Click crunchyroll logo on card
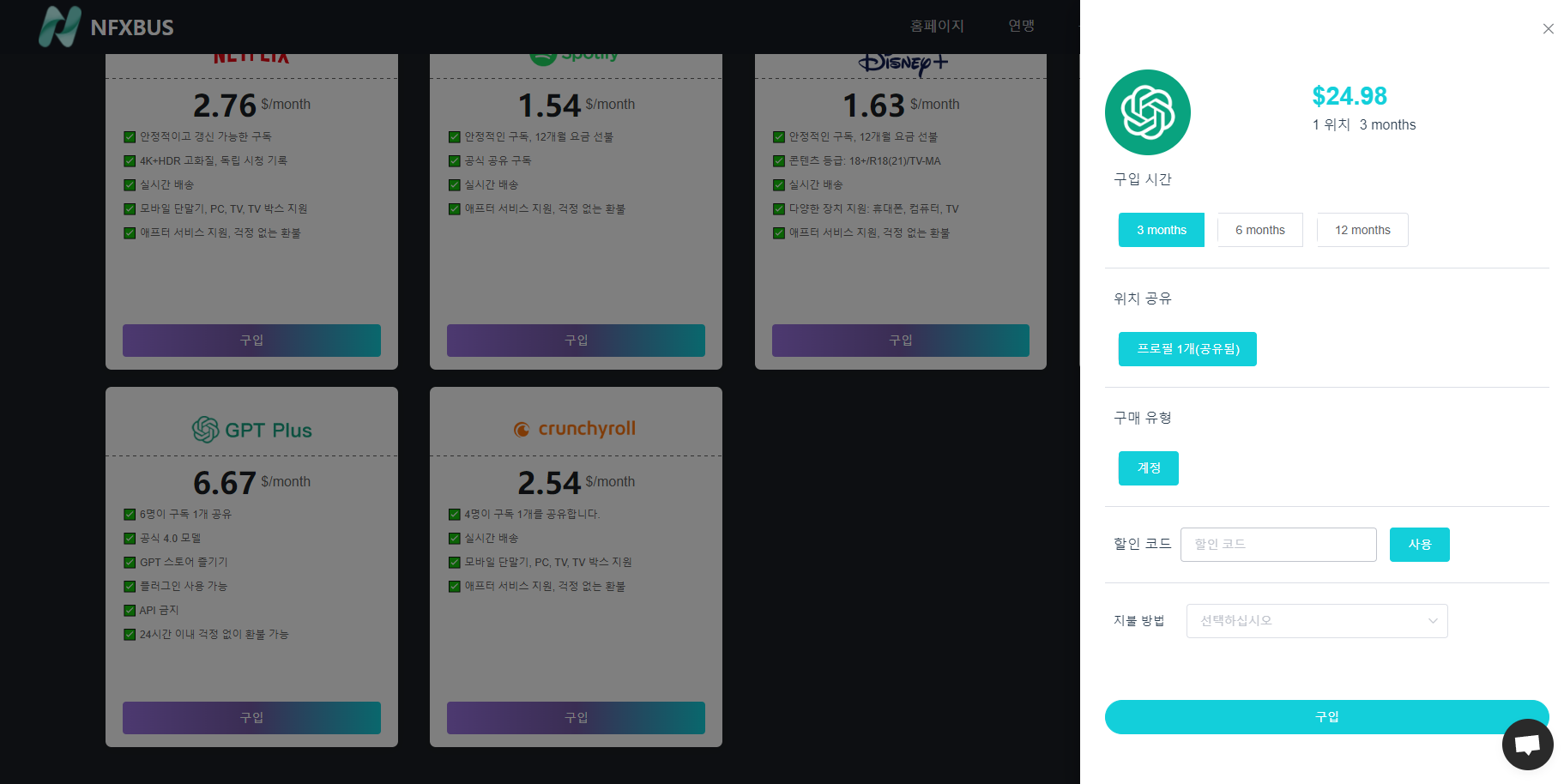Viewport: 1564px width, 784px height. [575, 429]
